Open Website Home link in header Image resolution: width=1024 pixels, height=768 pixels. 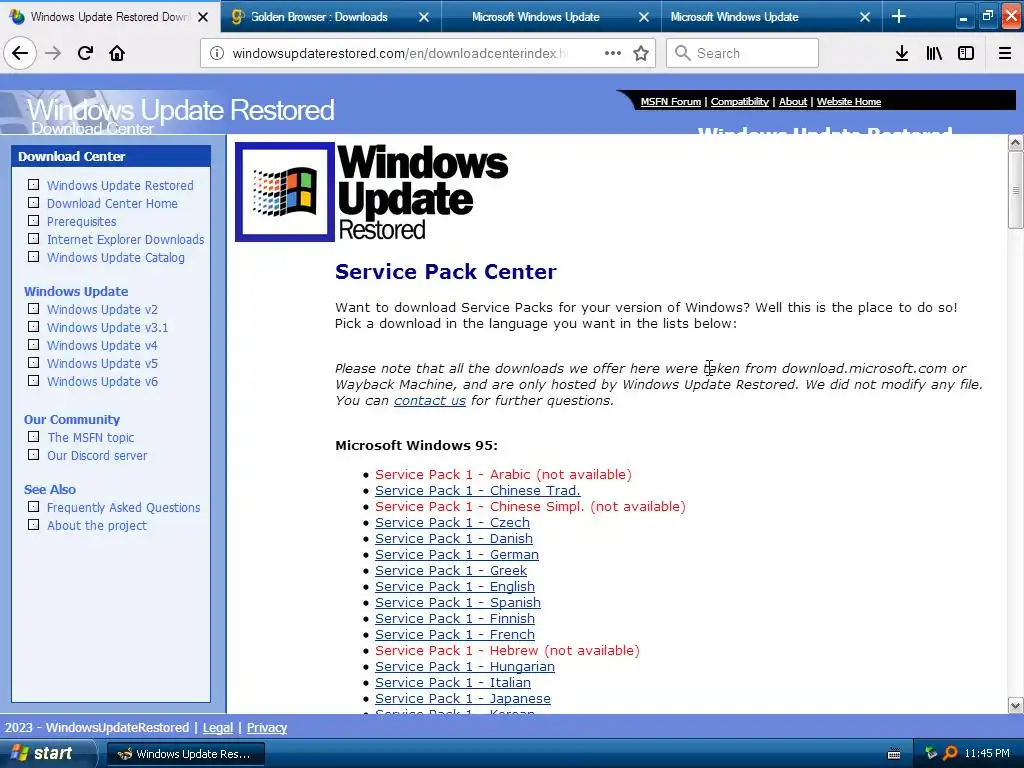(848, 101)
